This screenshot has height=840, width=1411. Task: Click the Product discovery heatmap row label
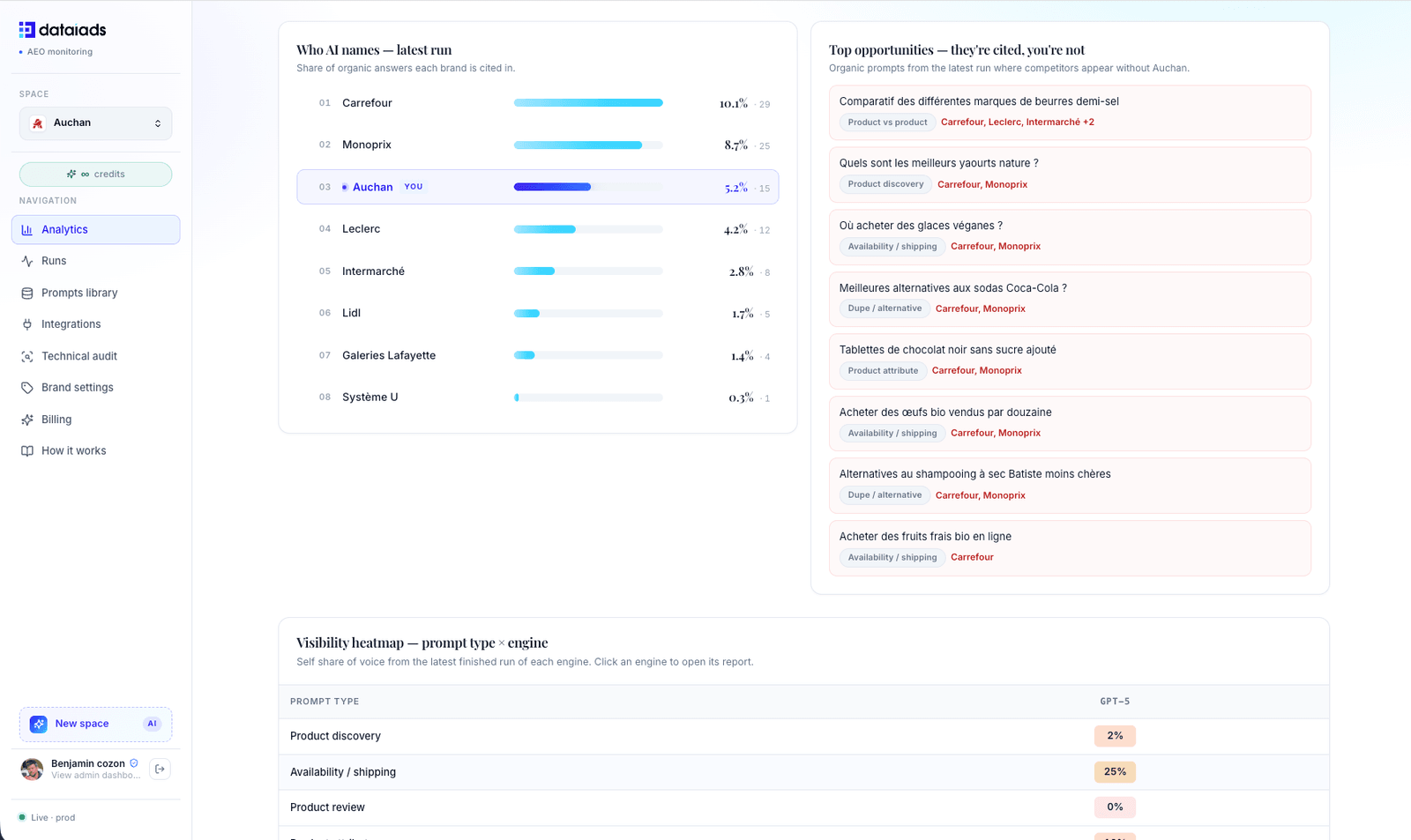[x=335, y=736]
